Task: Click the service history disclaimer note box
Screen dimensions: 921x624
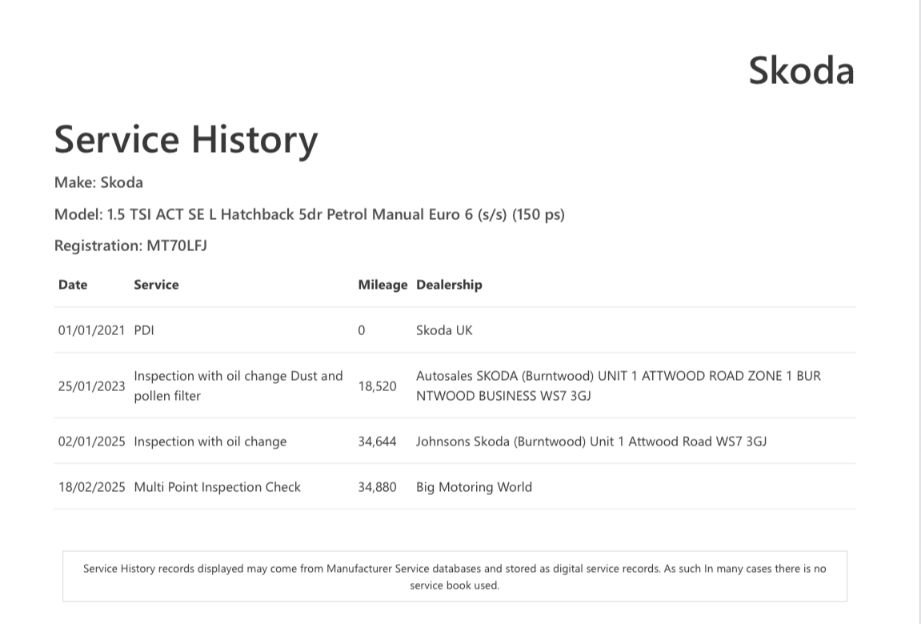Action: pos(454,576)
